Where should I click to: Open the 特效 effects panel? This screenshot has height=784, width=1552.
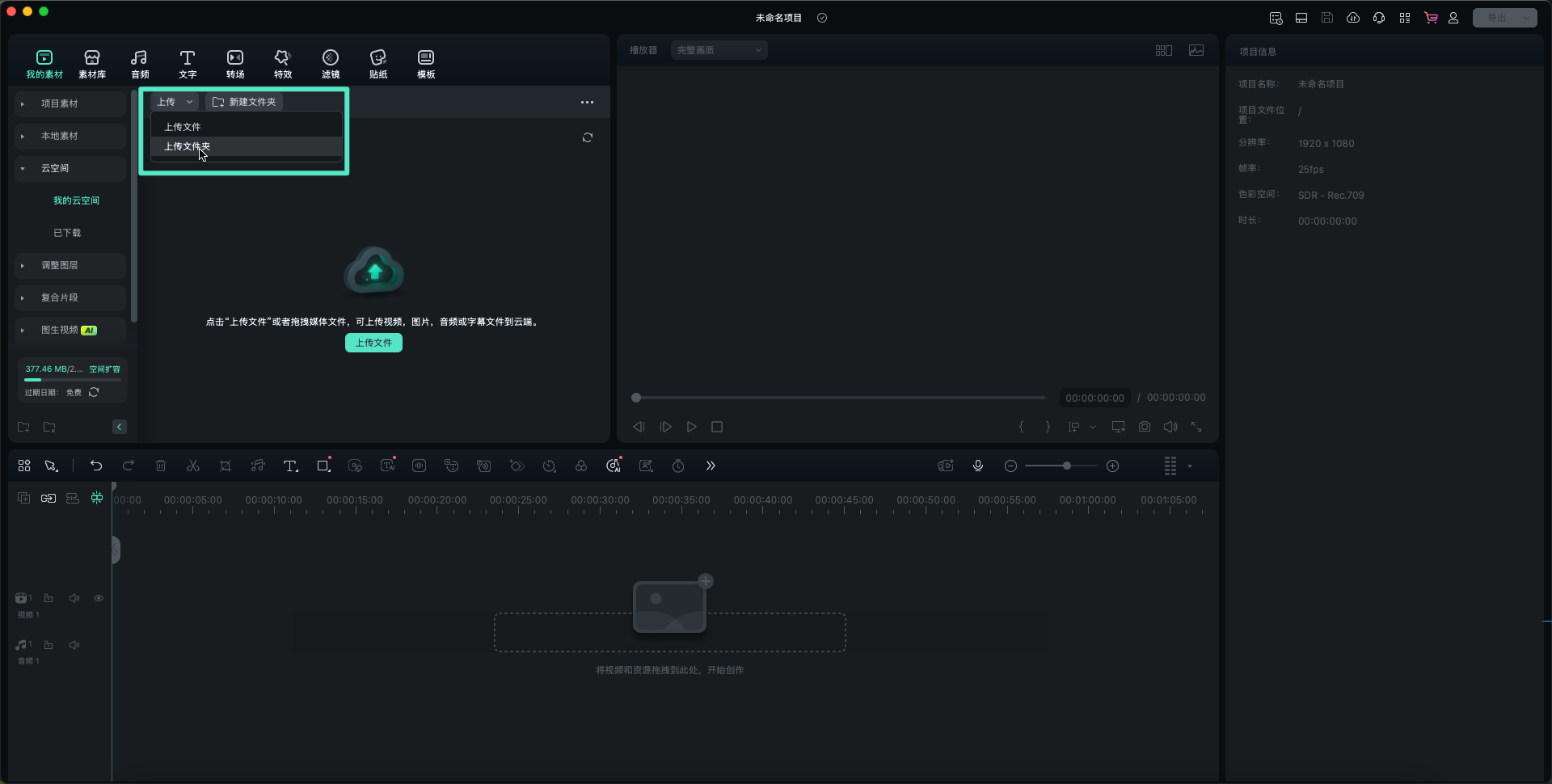pos(282,64)
